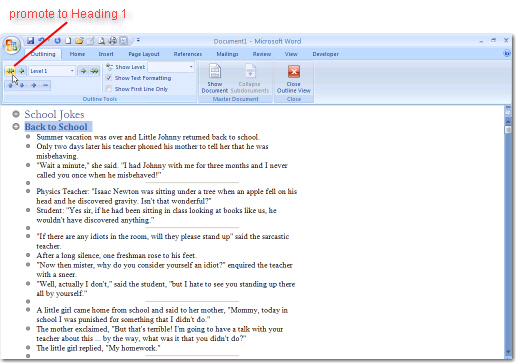Move selected item down in outline
The height and width of the screenshot is (363, 516).
(x=22, y=85)
